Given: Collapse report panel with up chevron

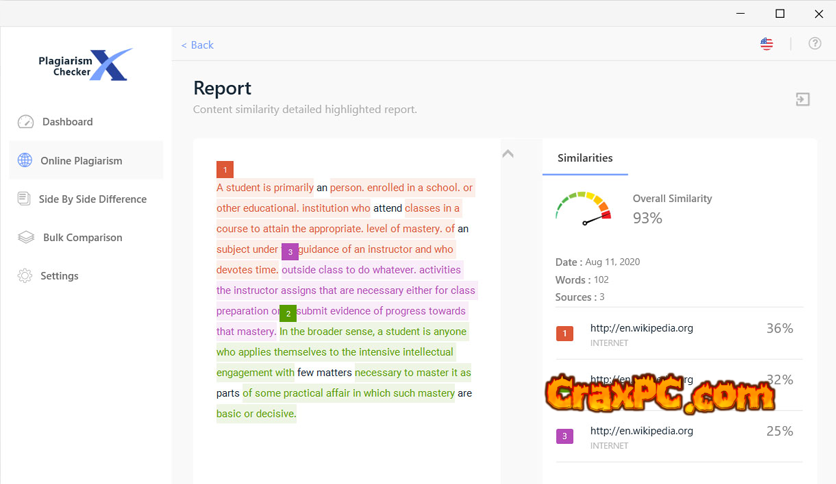Looking at the screenshot, I should pos(508,154).
